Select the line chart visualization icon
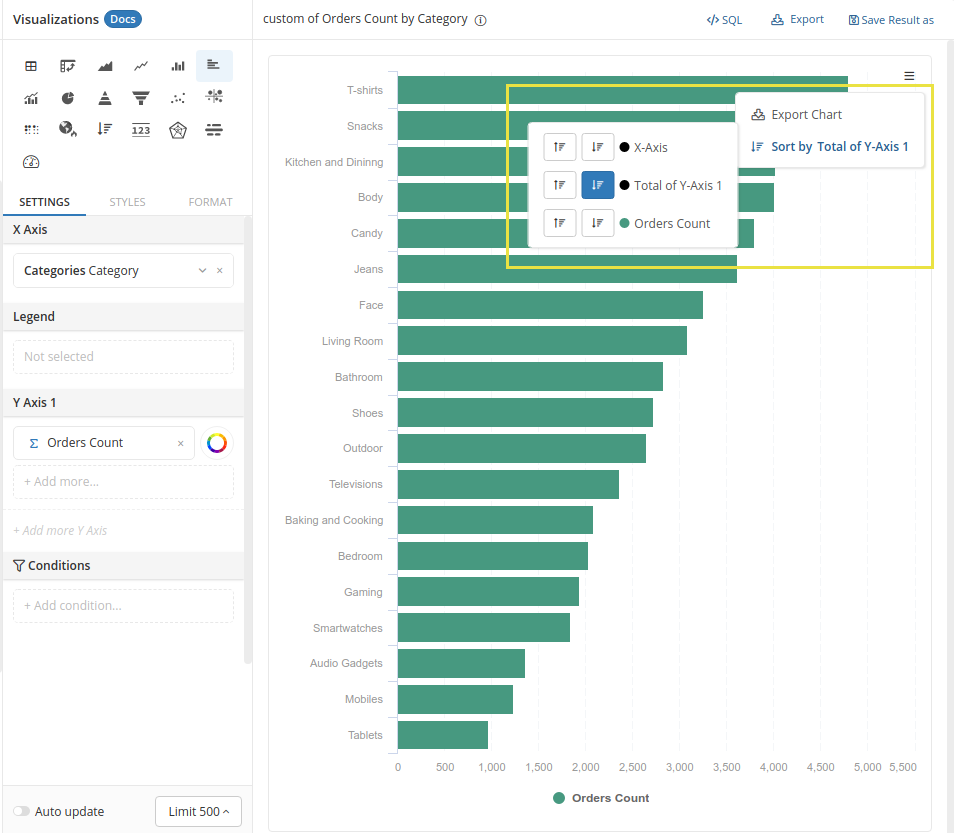The width and height of the screenshot is (954, 833). (x=141, y=66)
